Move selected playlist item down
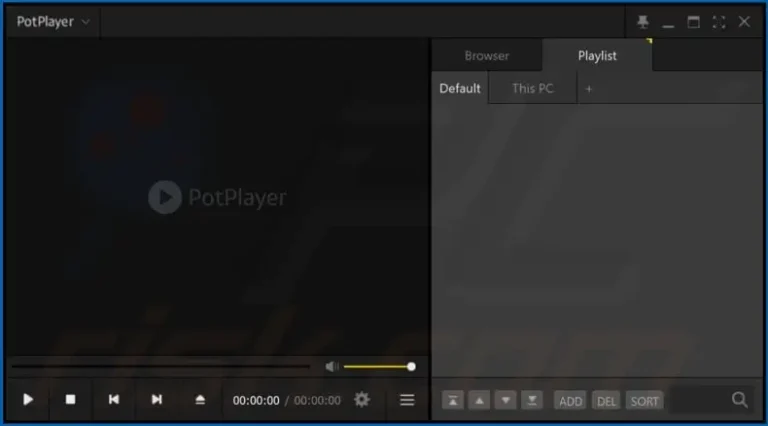 pos(505,401)
